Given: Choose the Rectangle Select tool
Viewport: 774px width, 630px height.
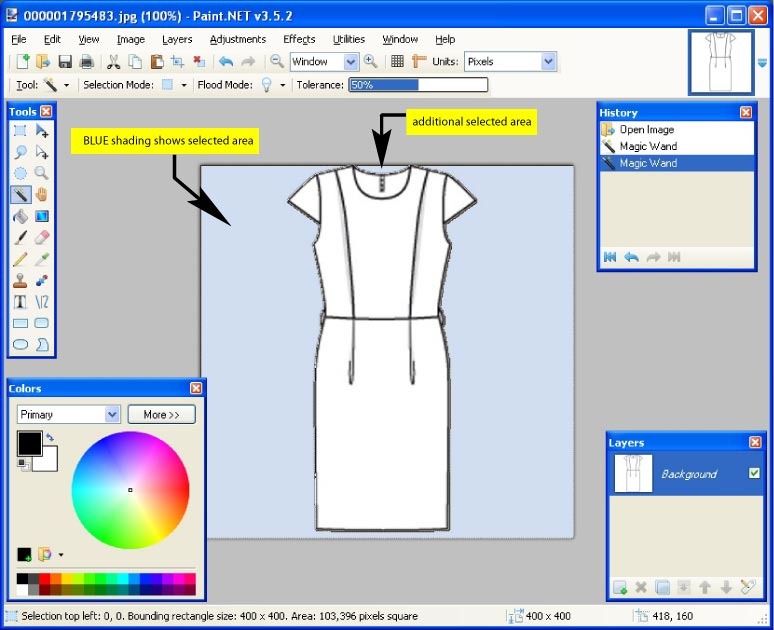Looking at the screenshot, I should [20, 130].
